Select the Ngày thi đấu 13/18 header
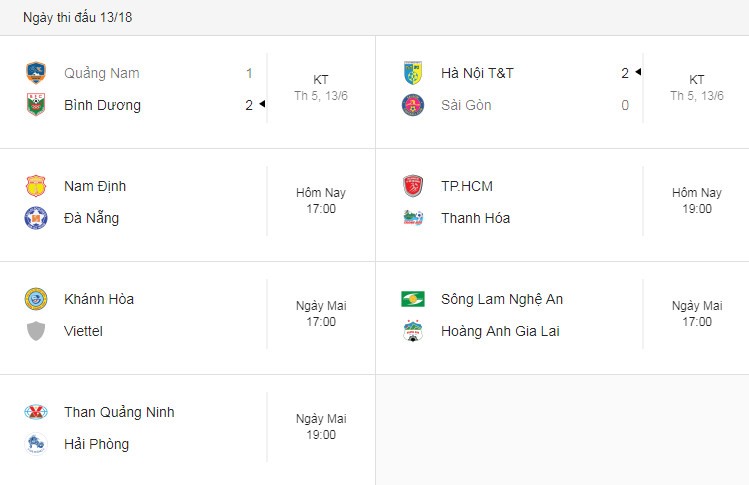The image size is (749, 485). click(x=77, y=17)
